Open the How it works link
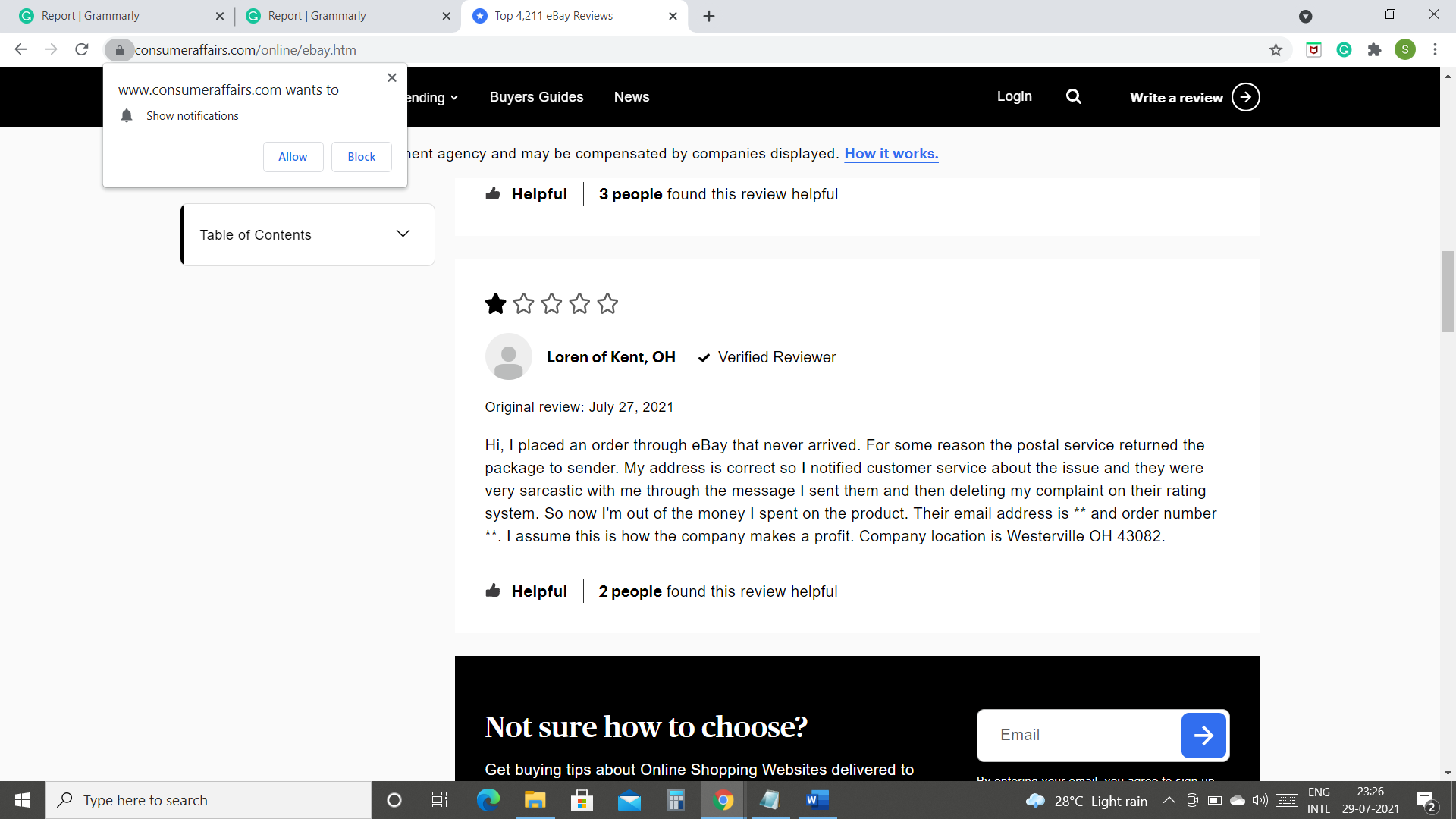 [891, 153]
